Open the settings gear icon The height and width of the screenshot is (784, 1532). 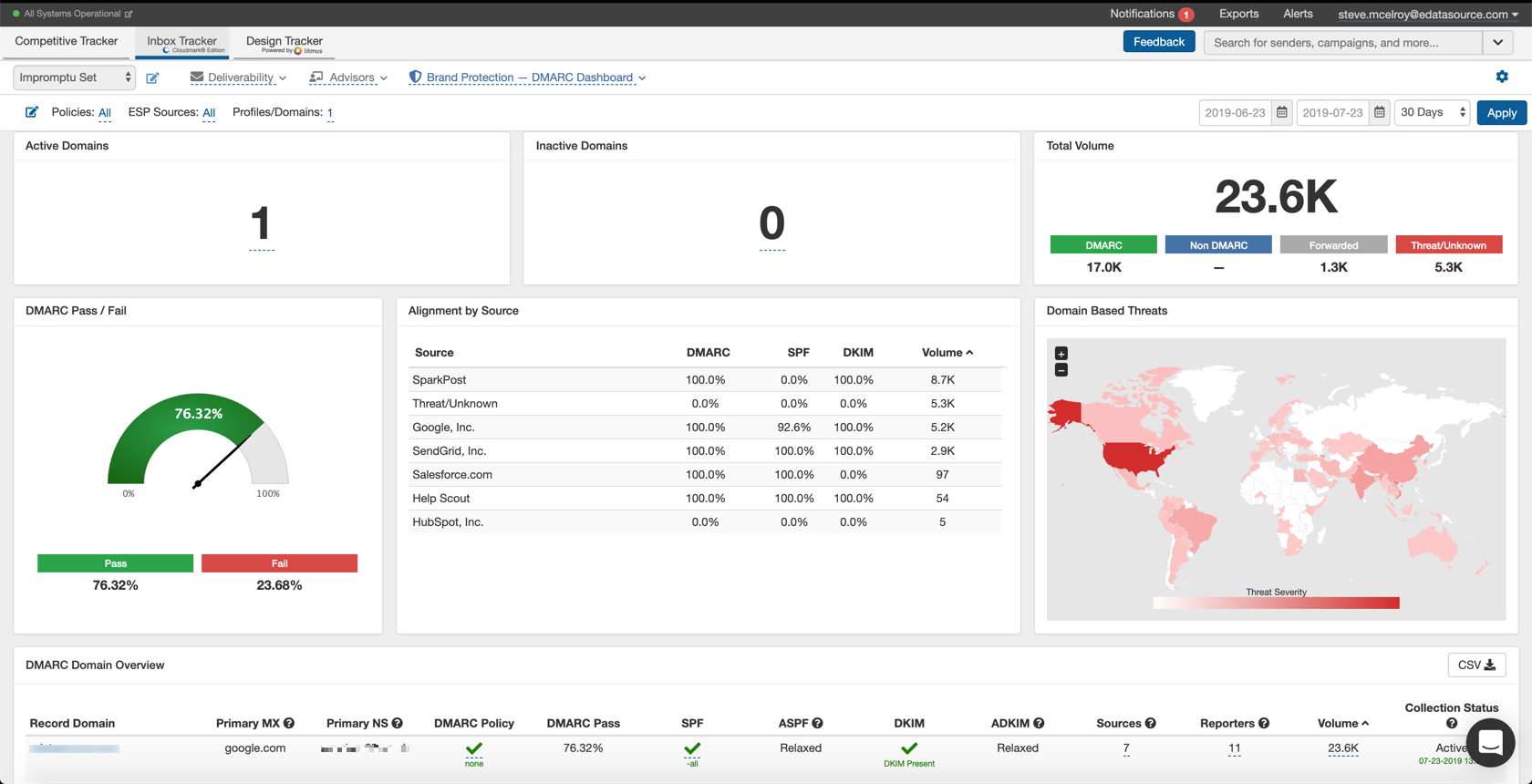tap(1502, 77)
